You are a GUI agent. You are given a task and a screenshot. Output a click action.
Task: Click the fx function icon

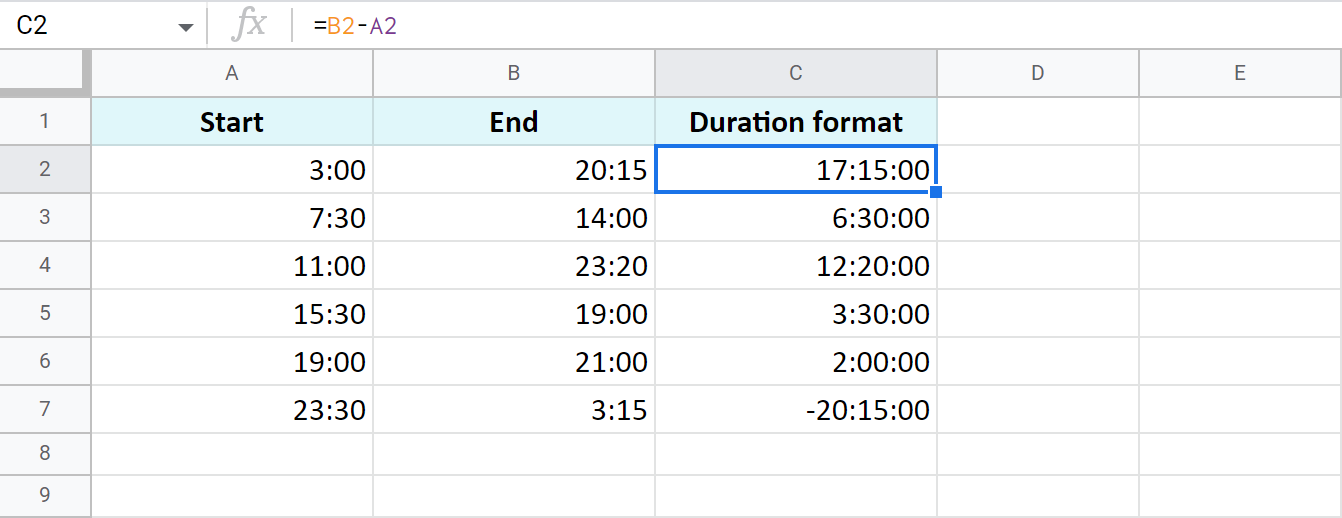point(248,26)
